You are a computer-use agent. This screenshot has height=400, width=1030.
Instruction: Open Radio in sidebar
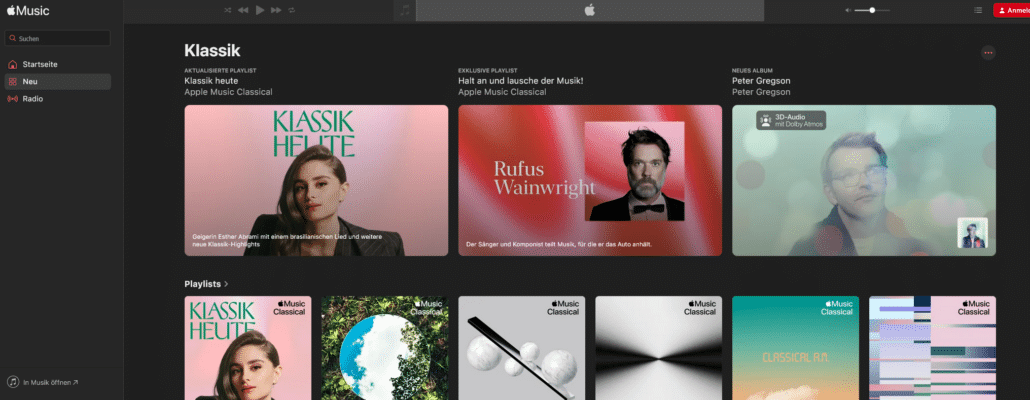pyautogui.click(x=57, y=99)
